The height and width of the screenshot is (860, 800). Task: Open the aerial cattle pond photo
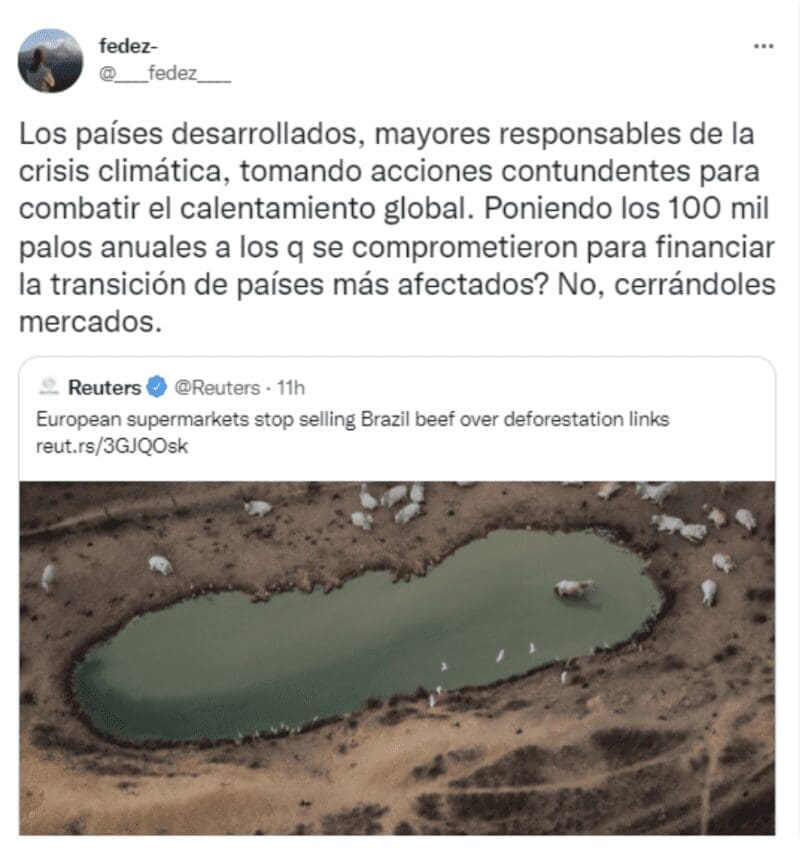click(397, 658)
